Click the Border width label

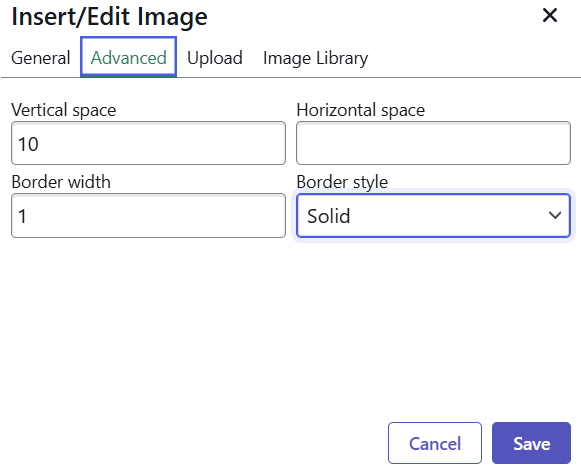click(61, 182)
